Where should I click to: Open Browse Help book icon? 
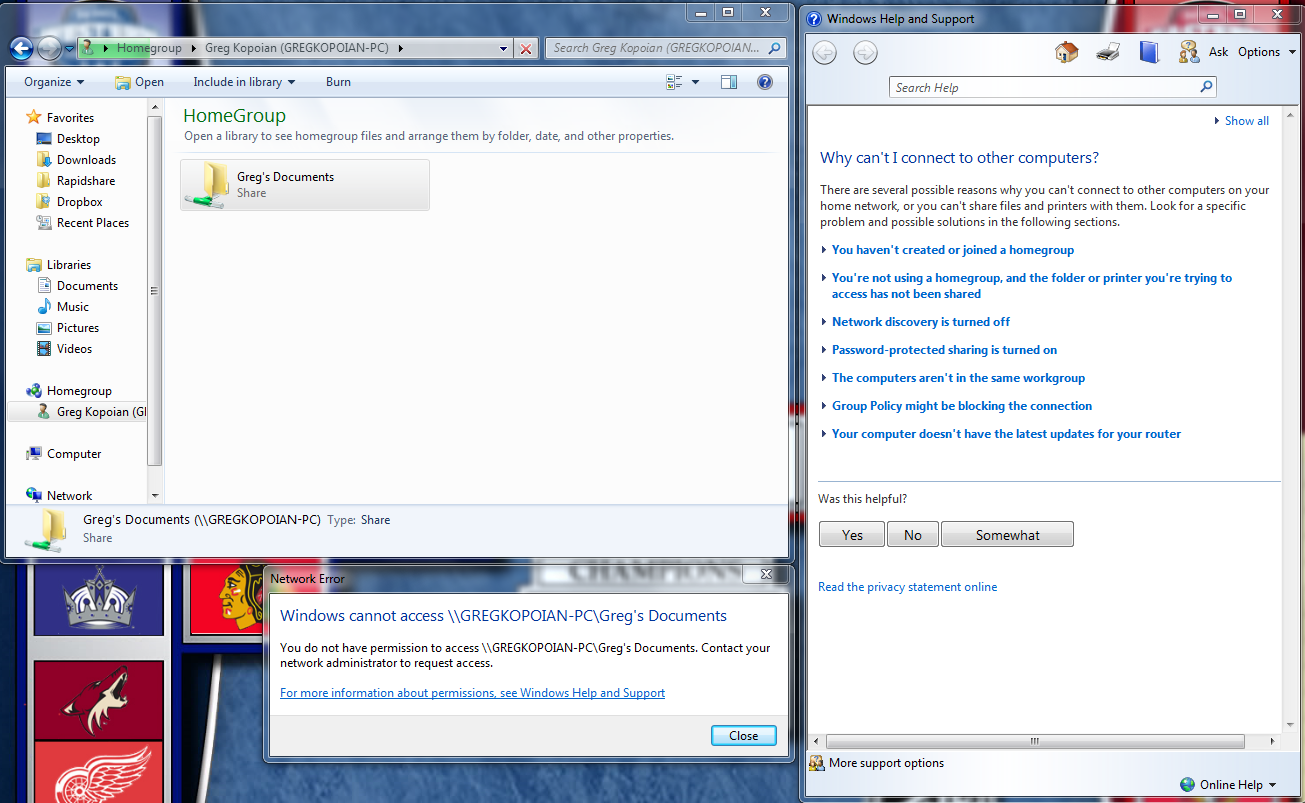pos(1149,52)
